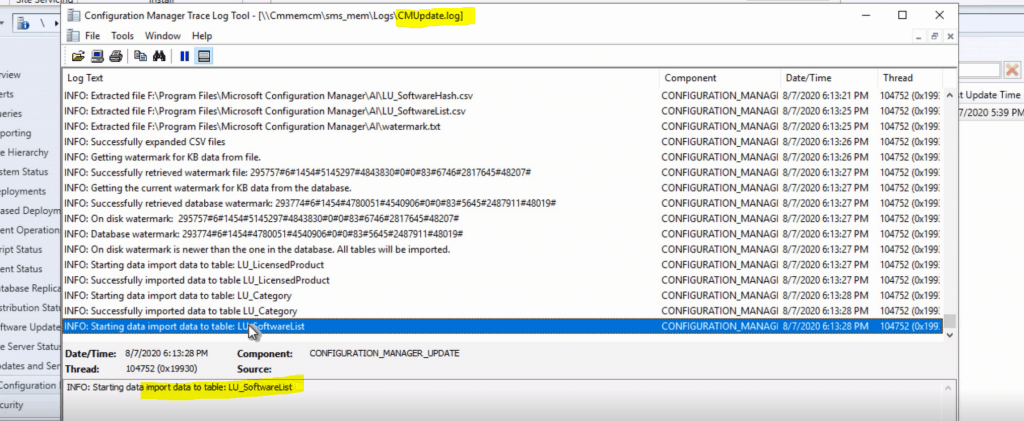The height and width of the screenshot is (421, 1024).
Task: Select 'Successfully retrieved watermark file' row
Action: (x=502, y=172)
